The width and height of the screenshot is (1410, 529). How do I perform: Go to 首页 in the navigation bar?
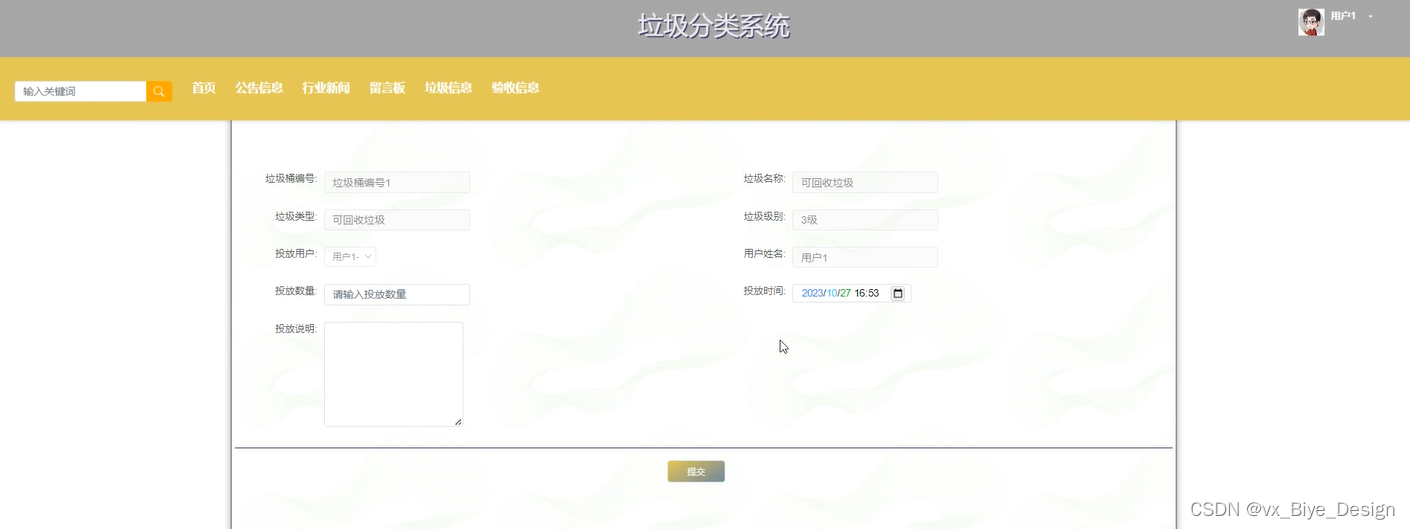[204, 88]
